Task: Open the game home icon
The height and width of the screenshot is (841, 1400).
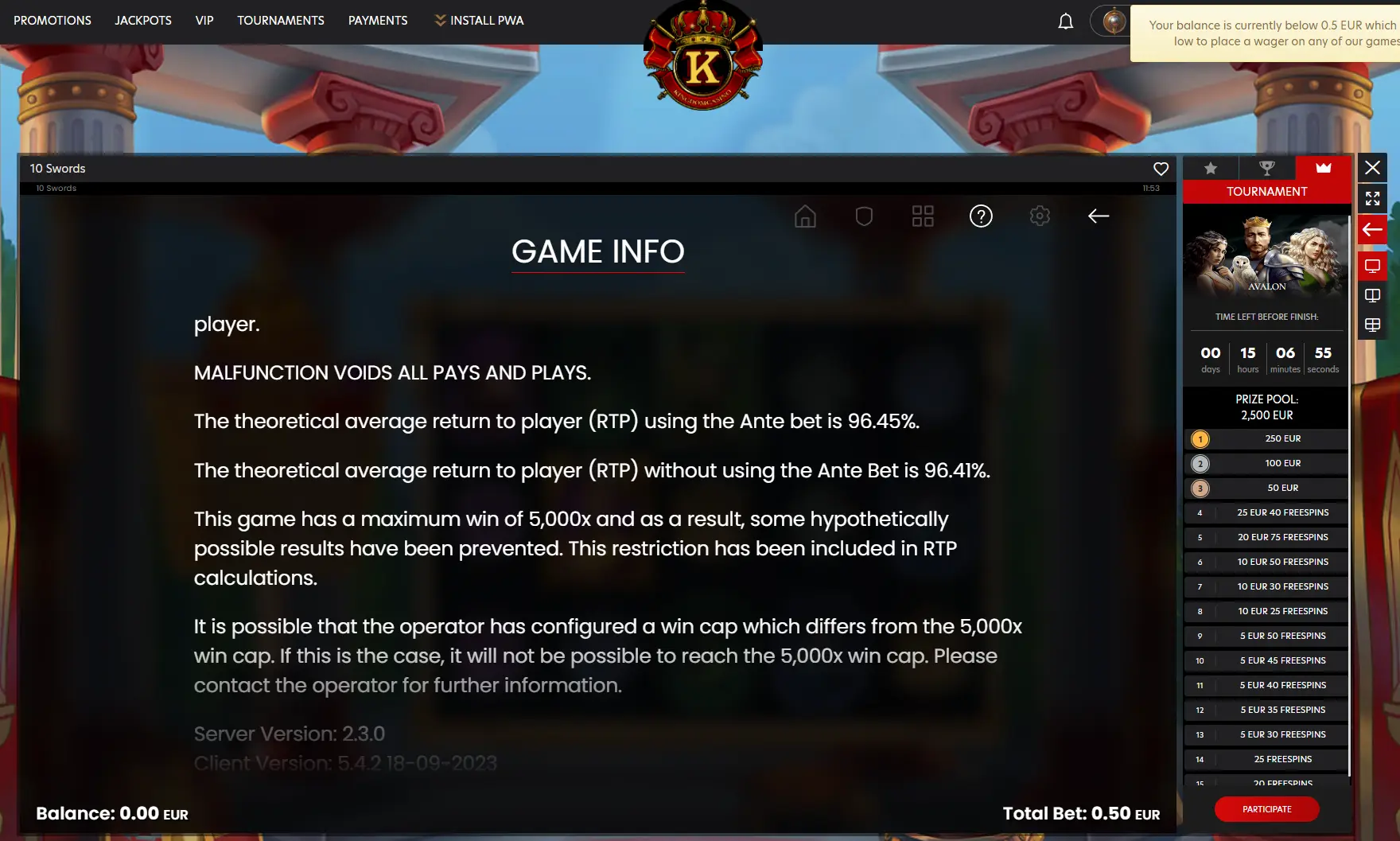Action: 805,216
